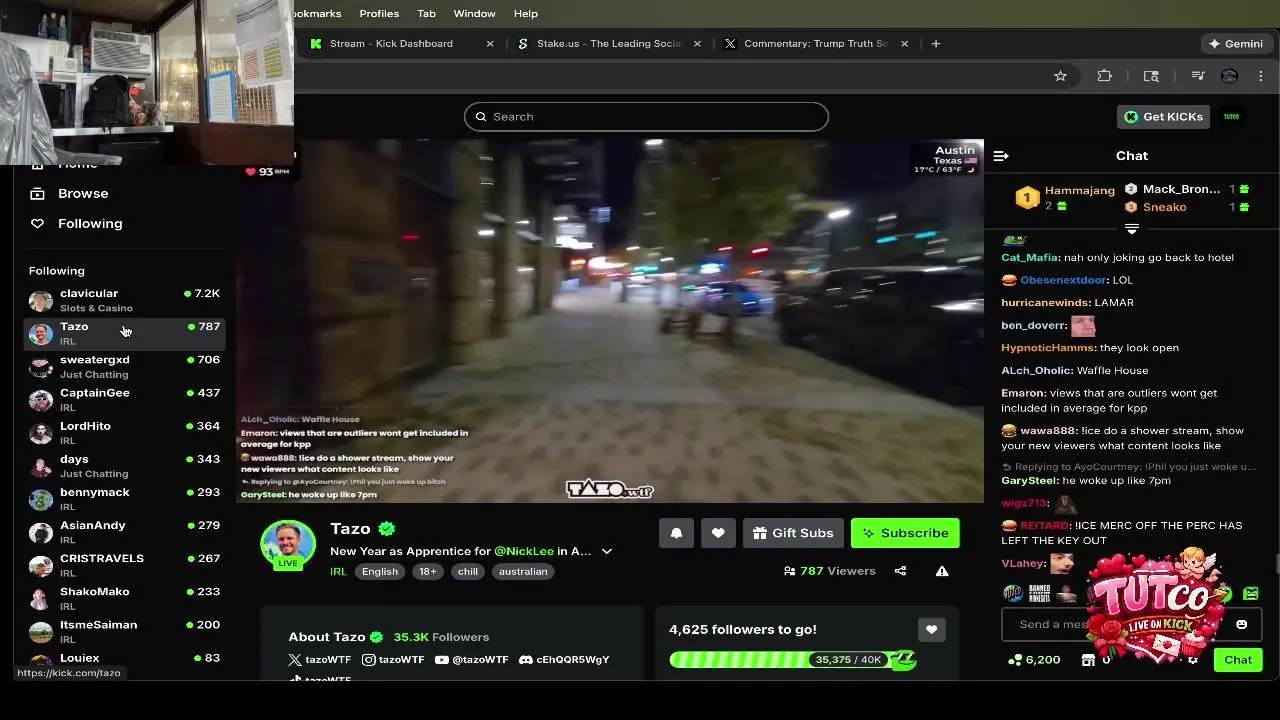Viewport: 1280px width, 720px height.
Task: Select the australian tag
Action: click(x=523, y=572)
